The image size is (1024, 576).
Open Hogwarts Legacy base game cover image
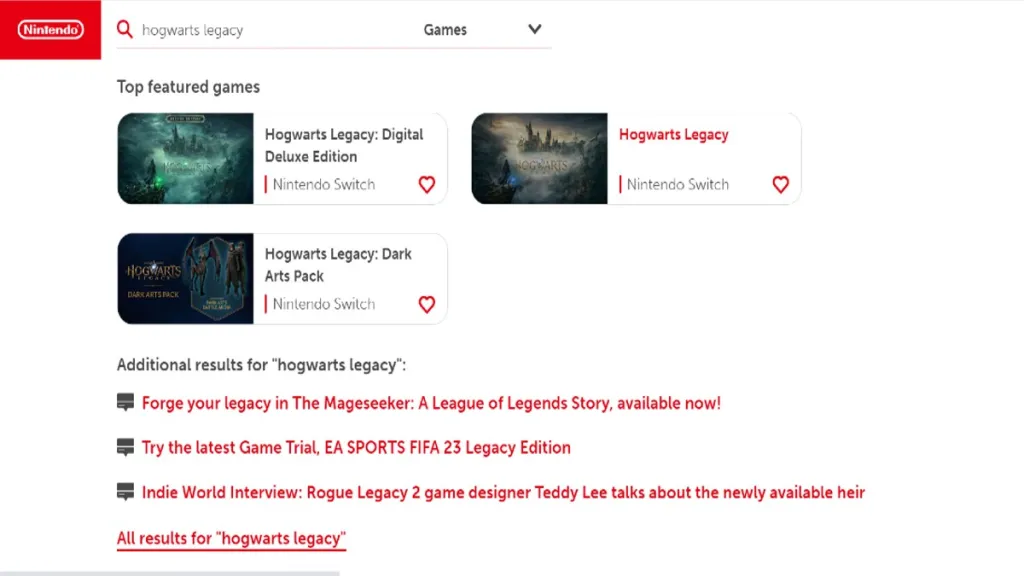tap(539, 159)
